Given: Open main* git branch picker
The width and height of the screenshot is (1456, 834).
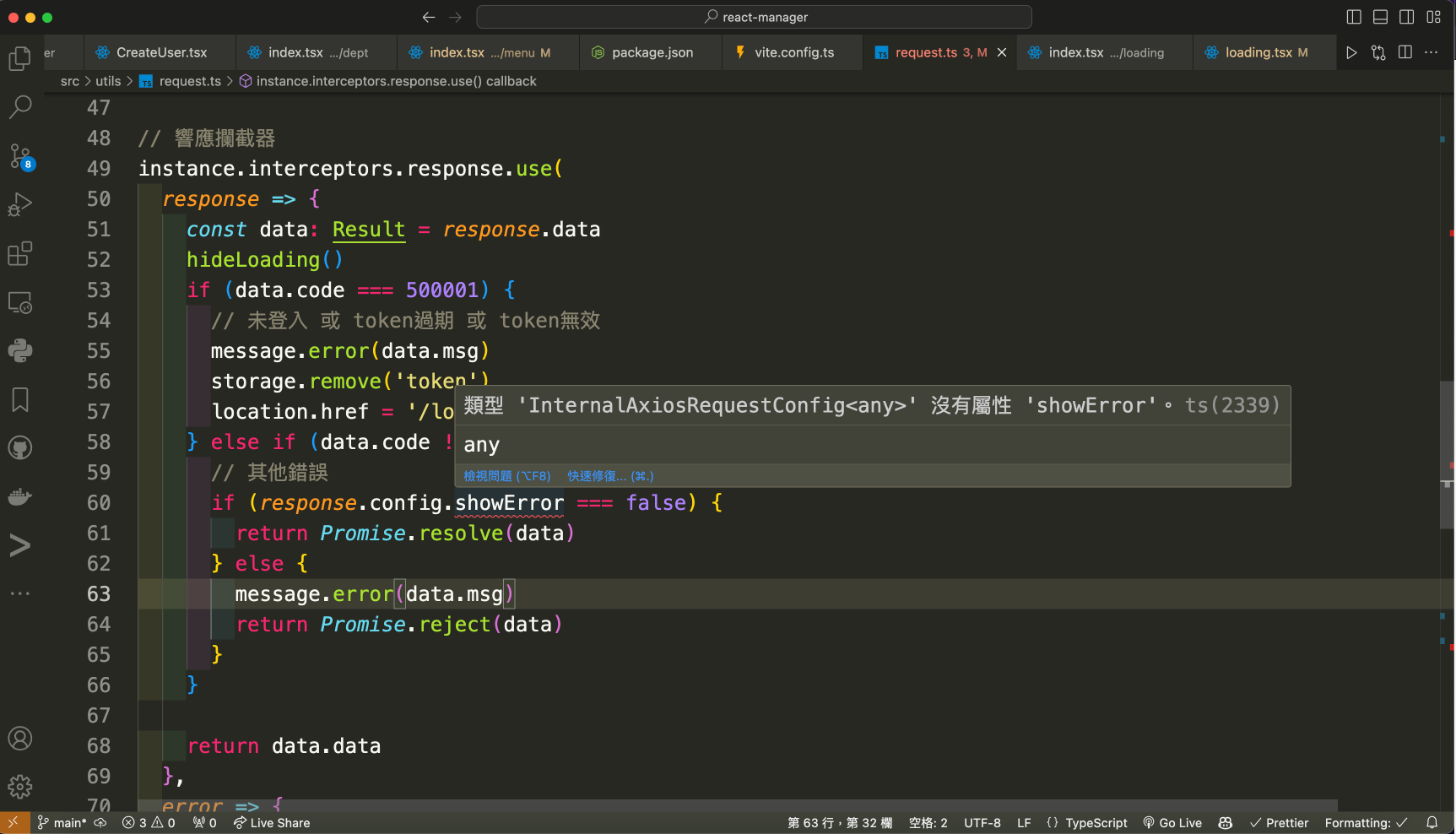Looking at the screenshot, I should coord(62,823).
